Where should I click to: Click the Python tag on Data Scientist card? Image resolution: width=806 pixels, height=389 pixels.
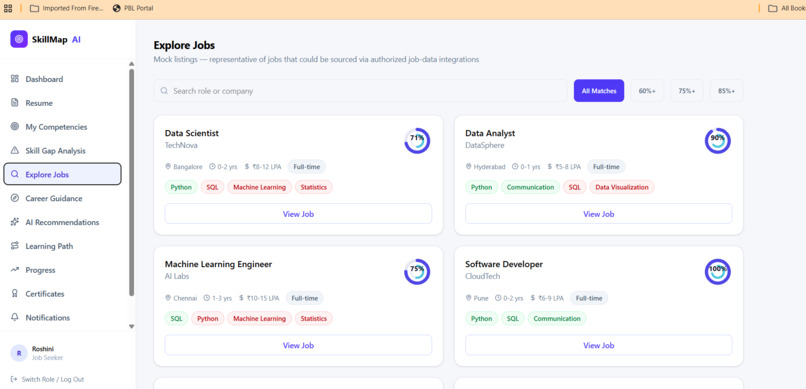point(181,187)
